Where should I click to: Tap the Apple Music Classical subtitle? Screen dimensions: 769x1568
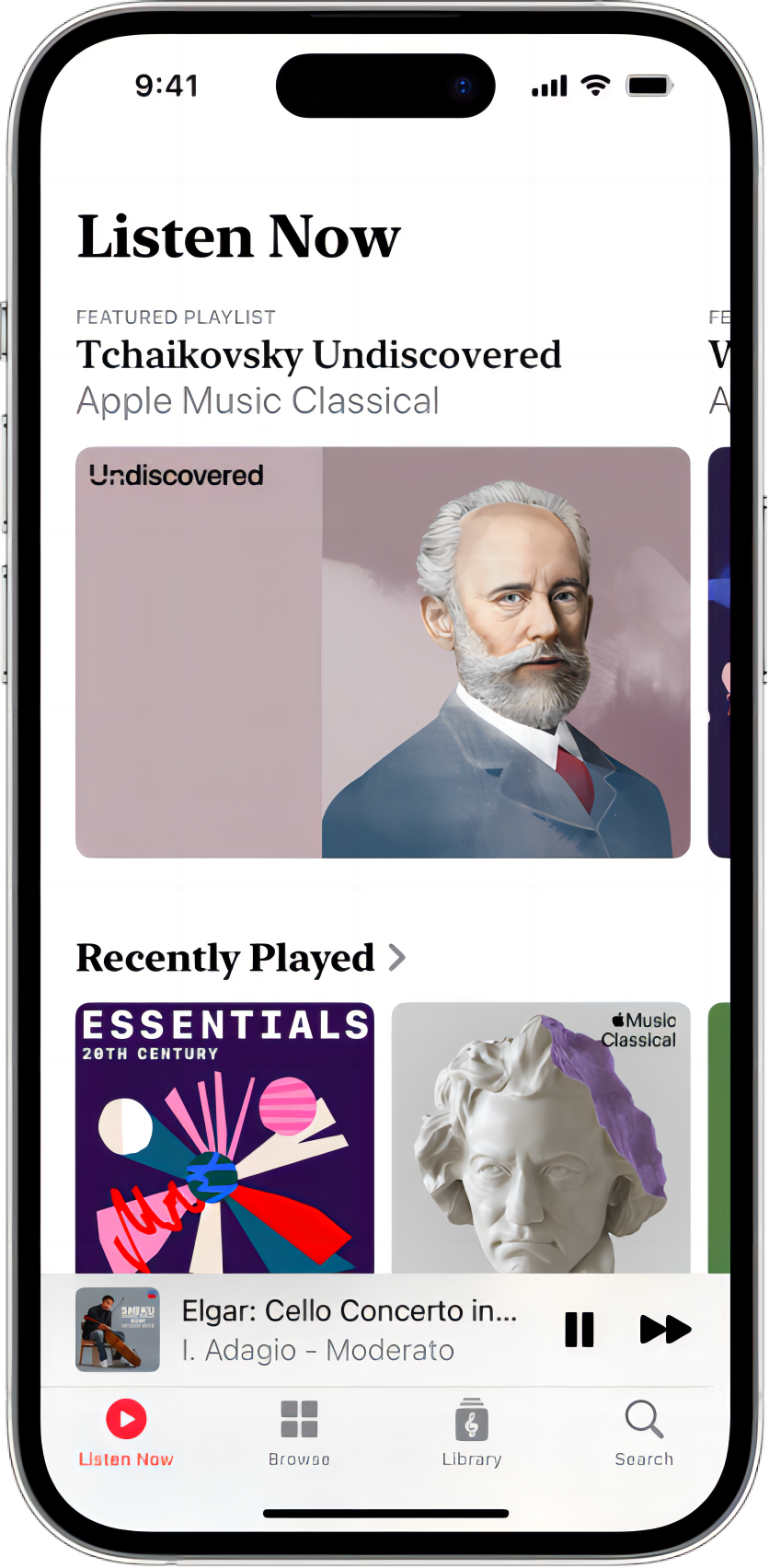[x=258, y=401]
